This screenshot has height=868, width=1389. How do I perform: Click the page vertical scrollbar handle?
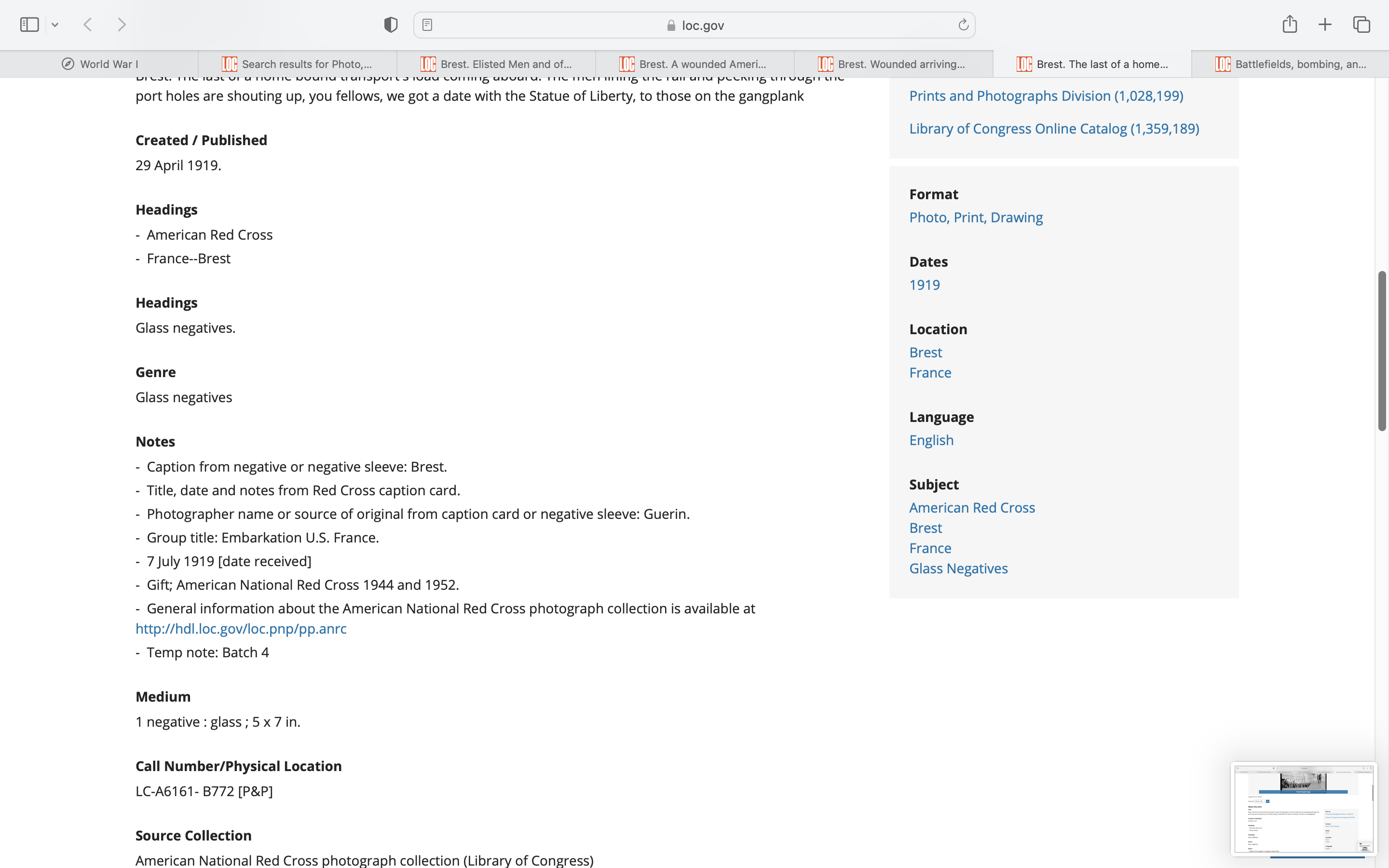pos(1382,350)
